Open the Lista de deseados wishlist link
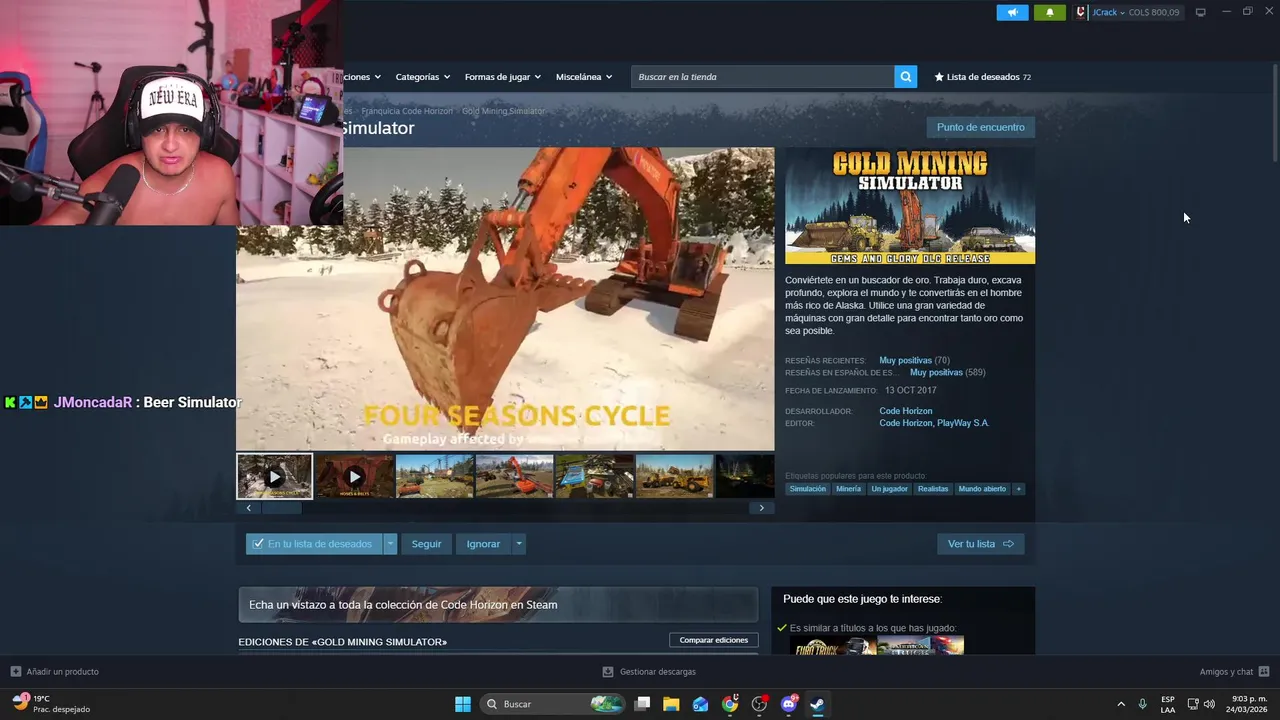This screenshot has width=1280, height=720. point(982,77)
